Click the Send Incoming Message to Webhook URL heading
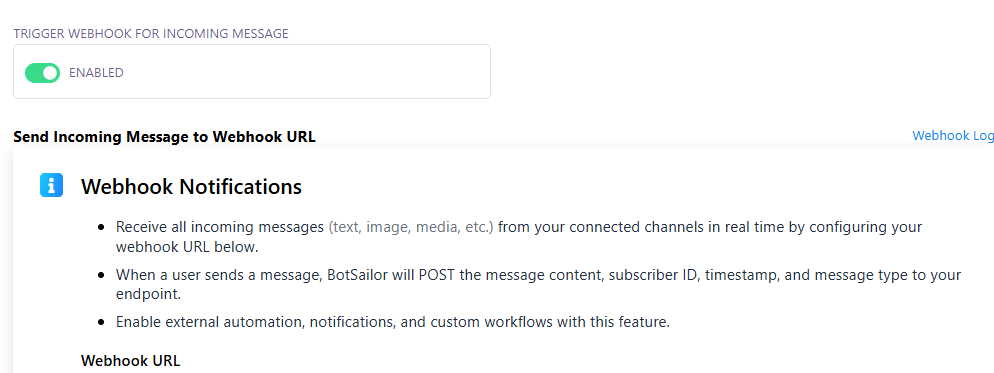 164,136
